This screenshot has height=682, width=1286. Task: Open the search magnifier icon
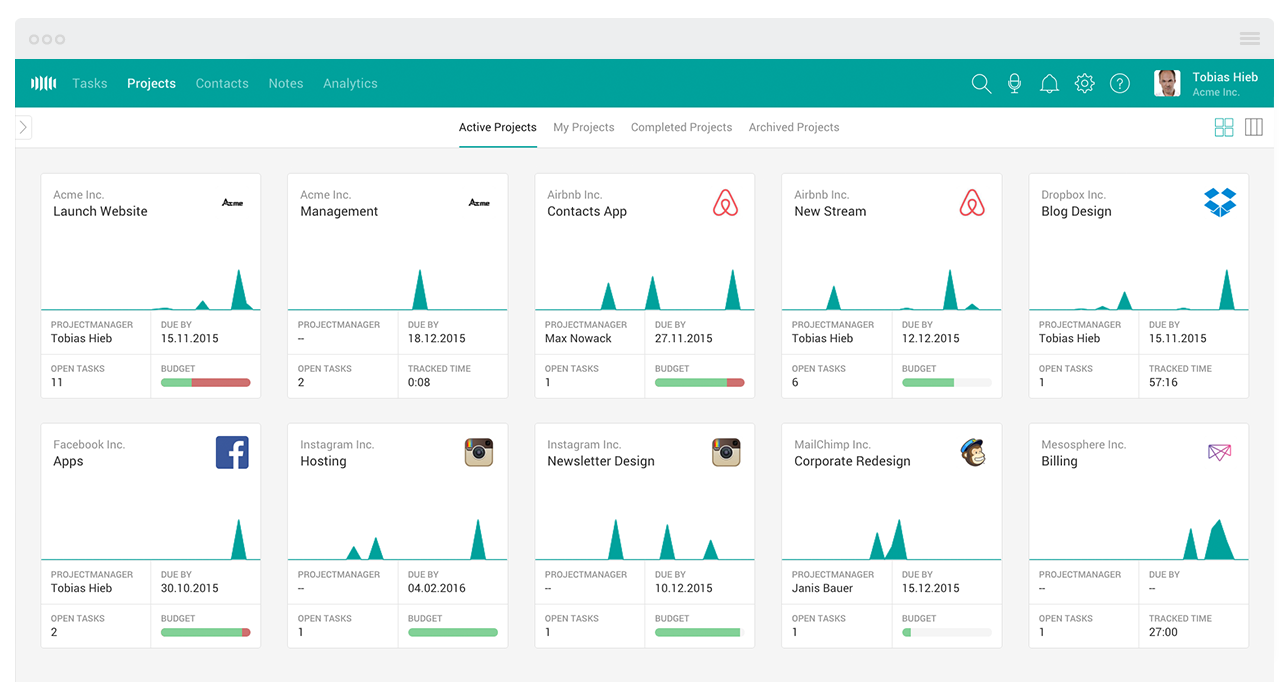981,84
